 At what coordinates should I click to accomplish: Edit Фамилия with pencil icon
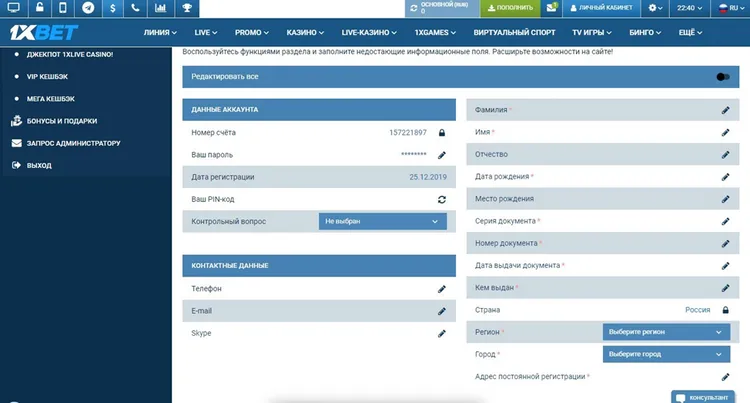coord(725,110)
